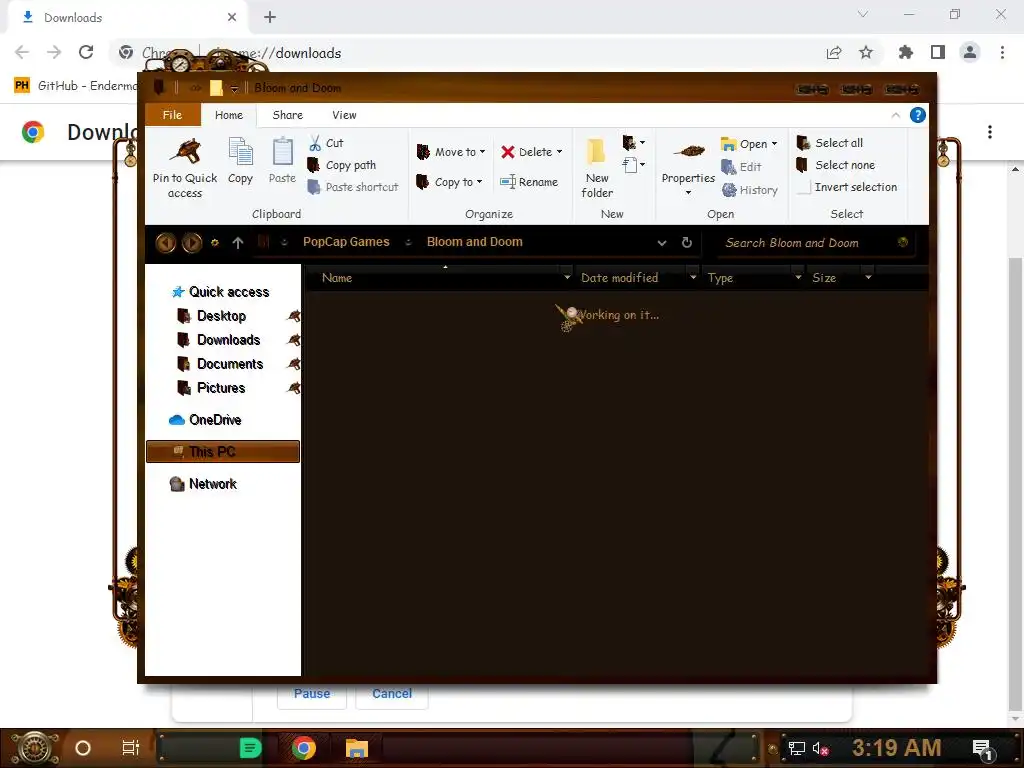Click PopCap Games breadcrumb
This screenshot has width=1024, height=768.
[345, 242]
